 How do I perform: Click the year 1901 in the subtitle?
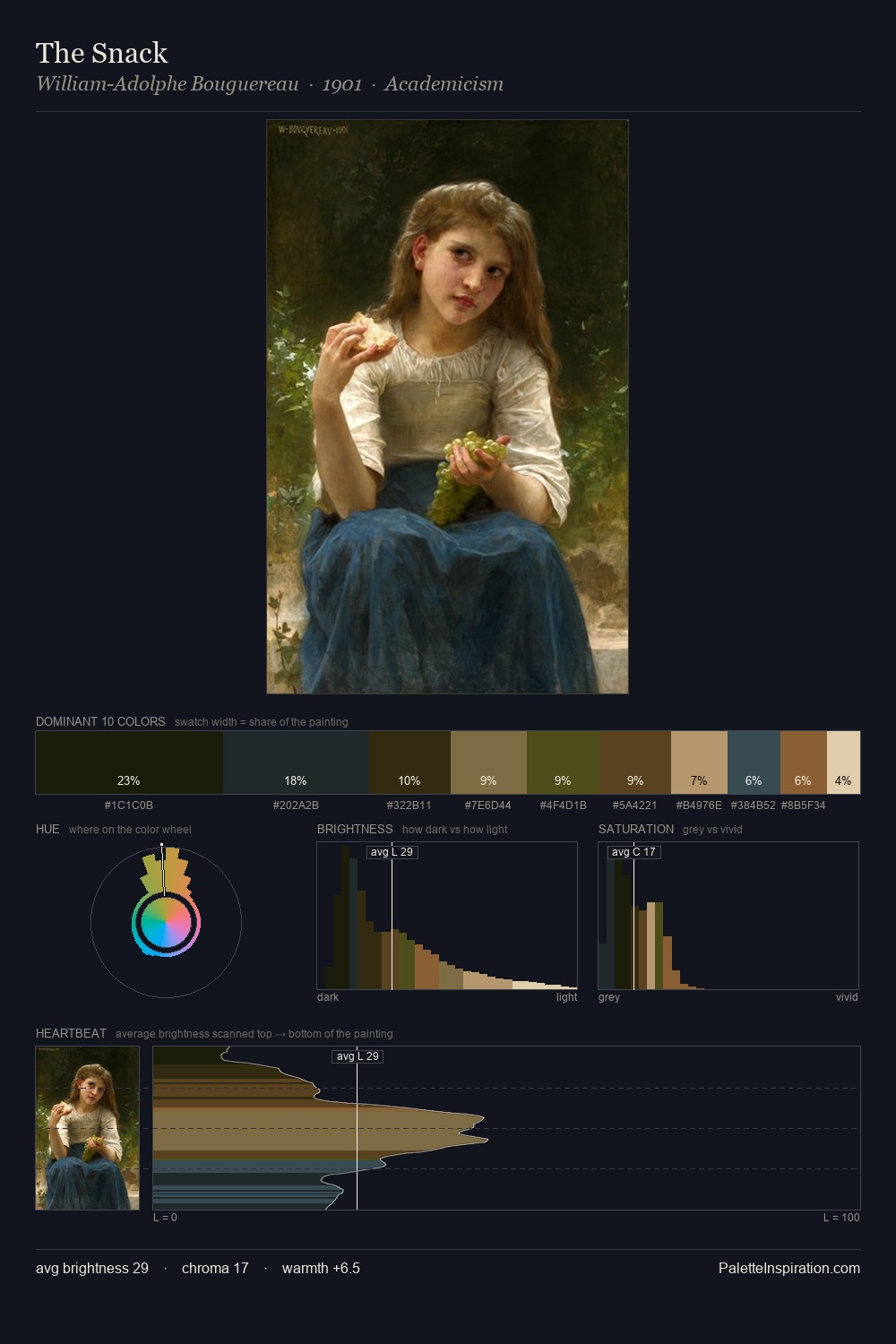coord(342,84)
